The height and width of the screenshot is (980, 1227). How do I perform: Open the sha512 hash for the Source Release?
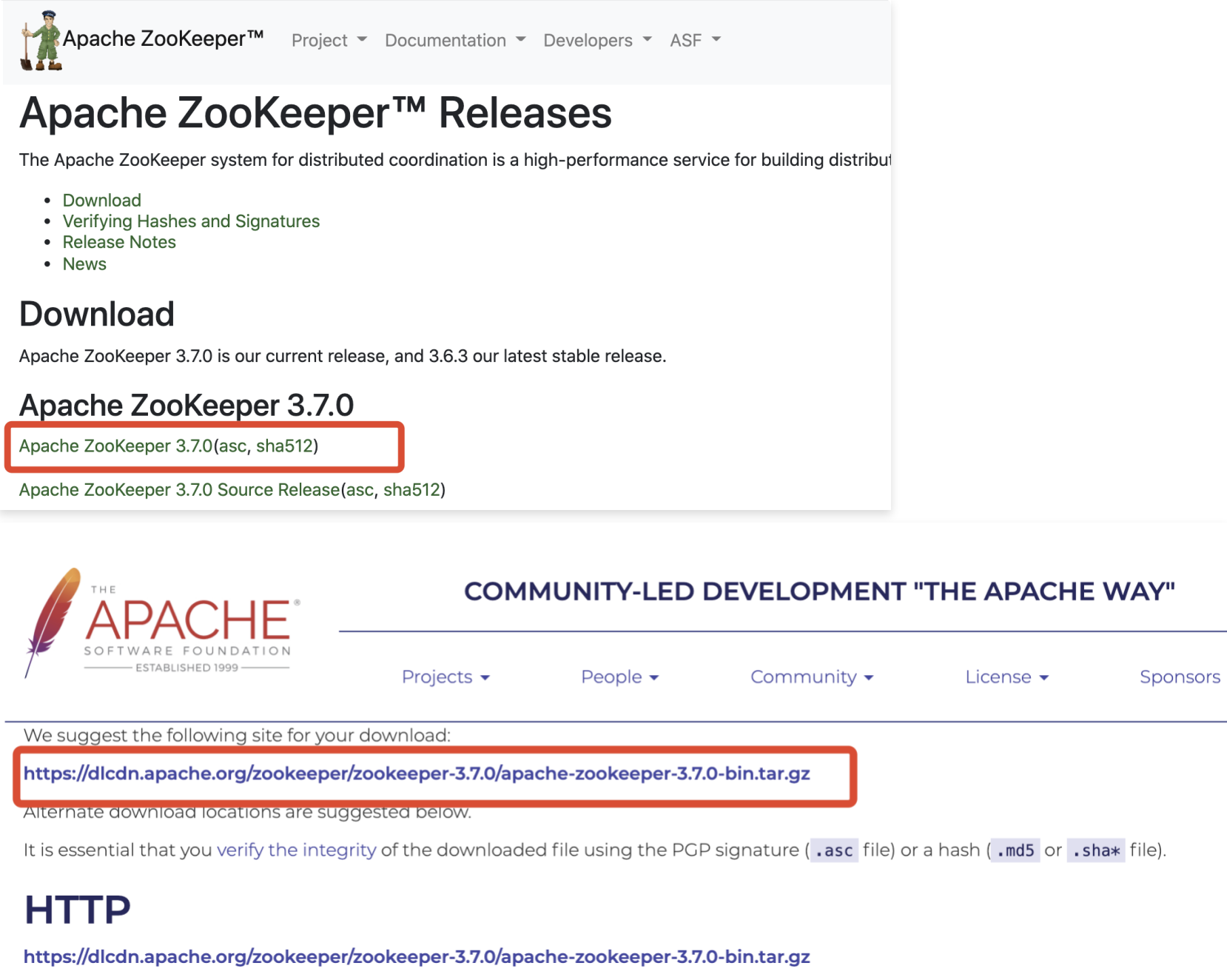click(x=412, y=490)
